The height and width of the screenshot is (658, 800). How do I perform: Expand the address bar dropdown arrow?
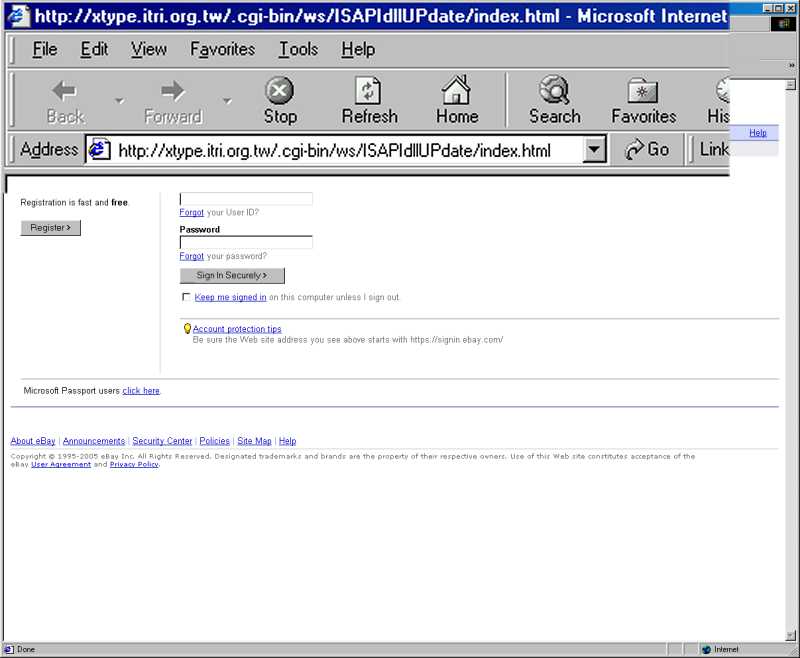pyautogui.click(x=595, y=150)
